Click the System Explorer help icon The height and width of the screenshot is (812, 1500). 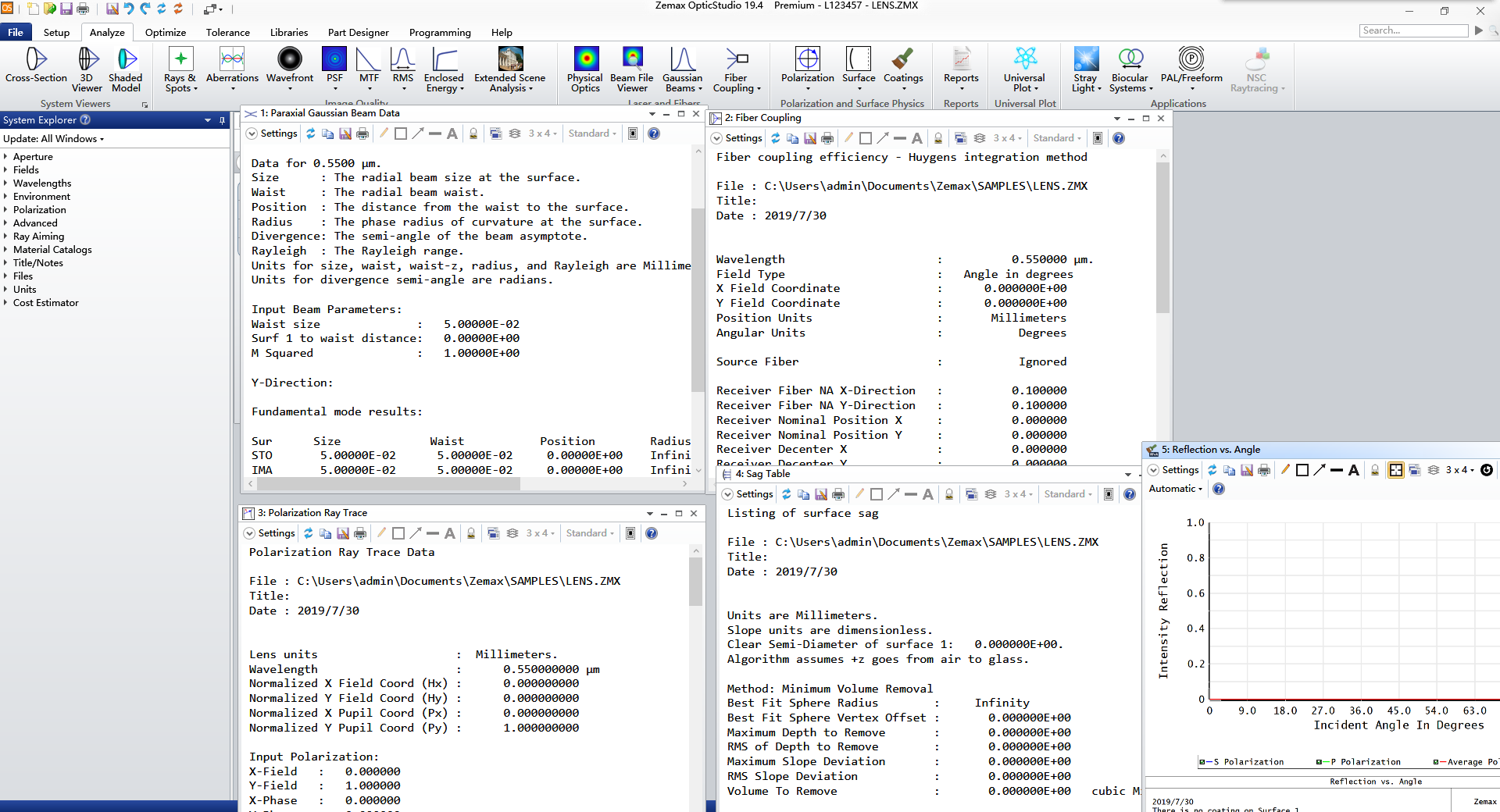tap(86, 120)
